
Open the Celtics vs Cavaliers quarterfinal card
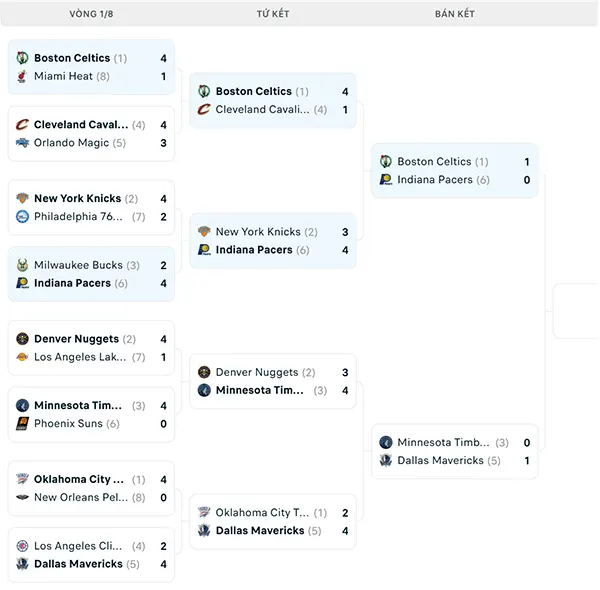(x=273, y=100)
